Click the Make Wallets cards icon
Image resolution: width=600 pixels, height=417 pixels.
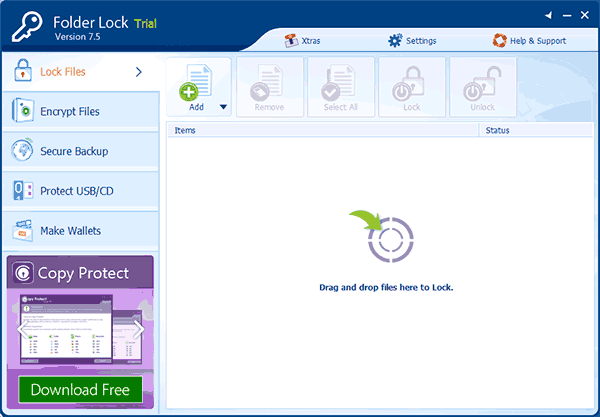point(23,230)
